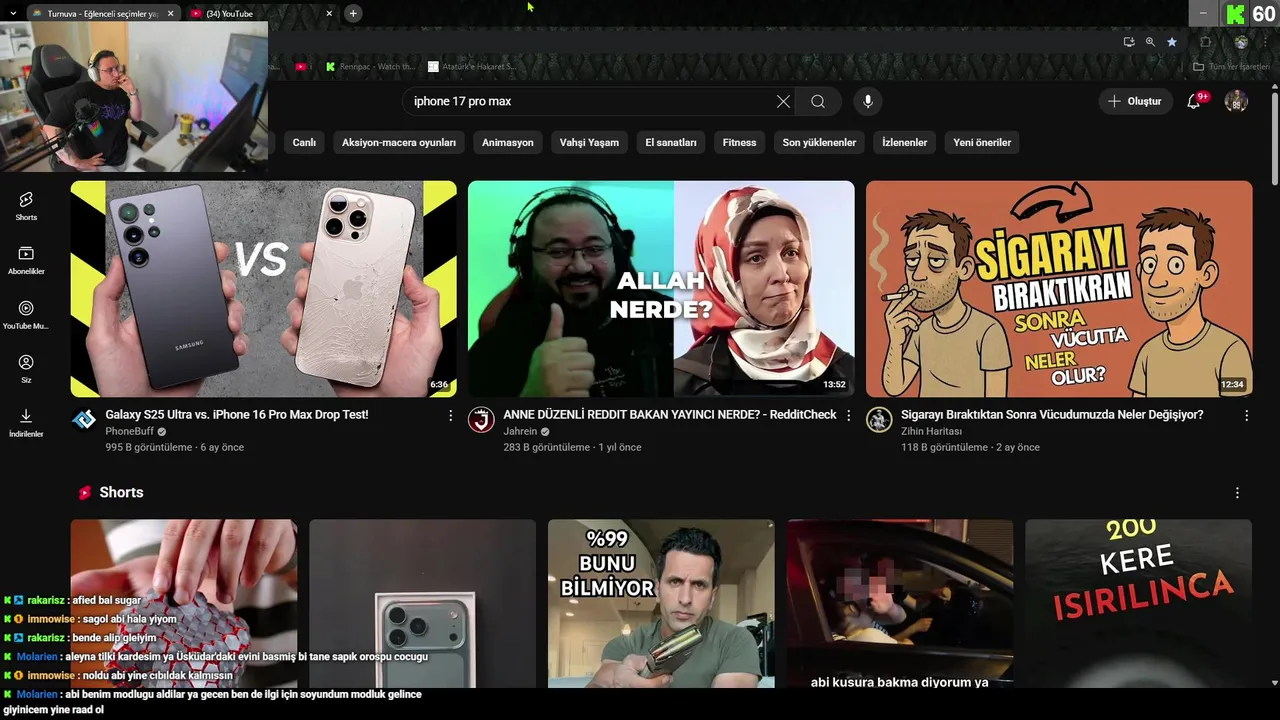
Task: Open Abonelikler in the sidebar
Action: coord(26,261)
